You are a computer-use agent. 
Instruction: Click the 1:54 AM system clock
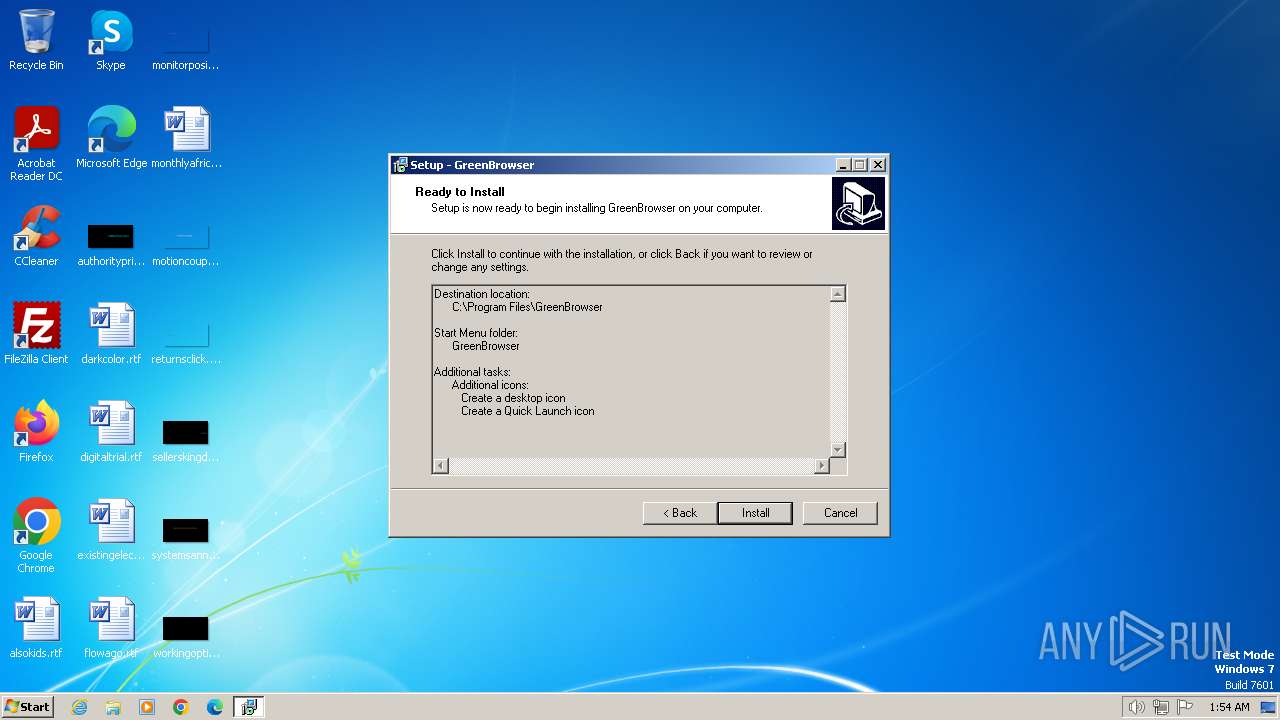1229,707
